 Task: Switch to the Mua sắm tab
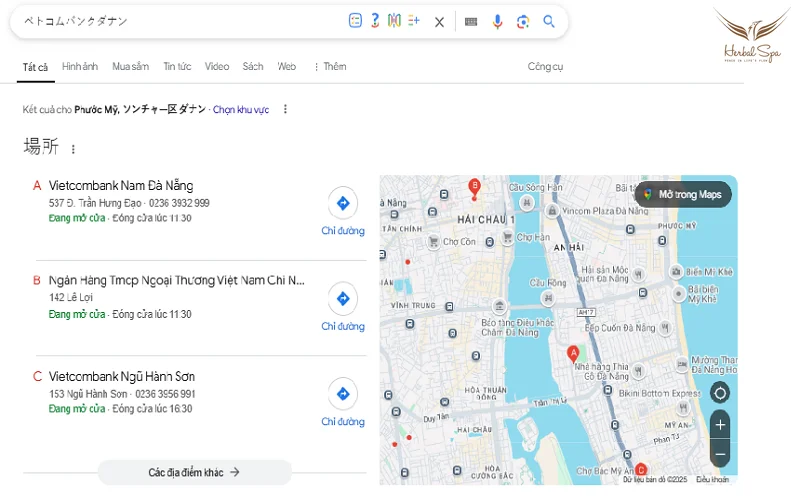click(131, 66)
